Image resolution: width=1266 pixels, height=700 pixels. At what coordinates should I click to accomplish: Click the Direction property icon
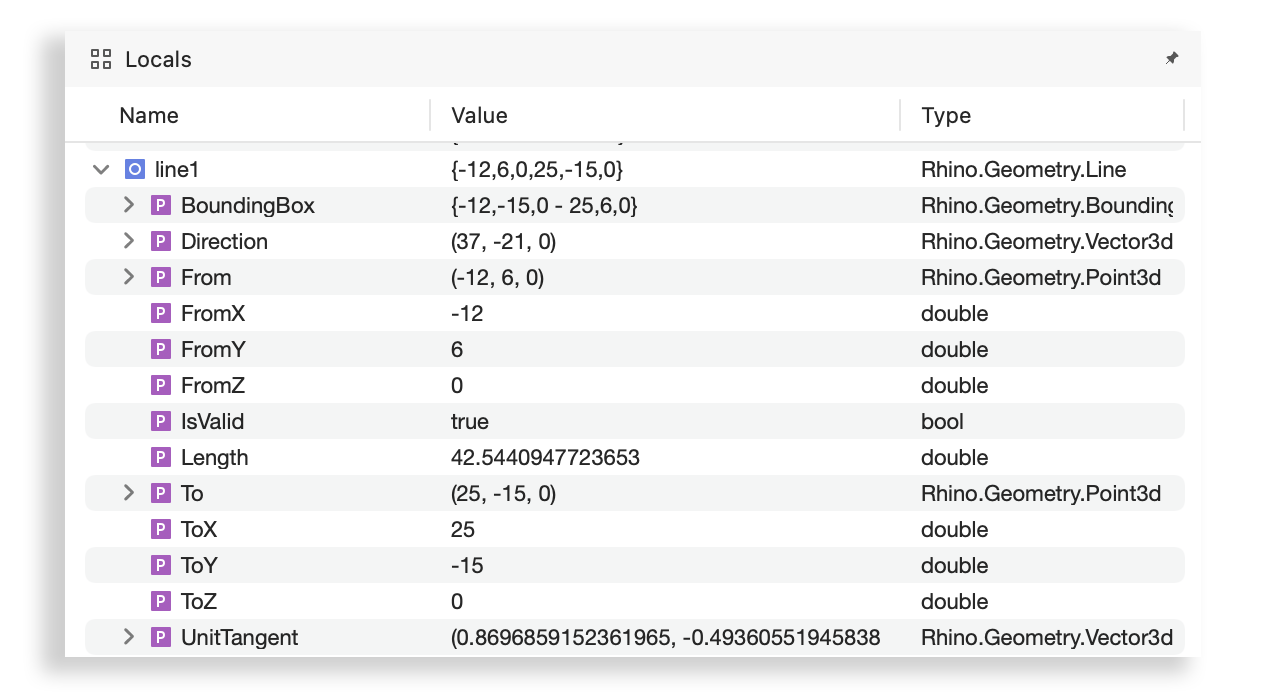(x=160, y=242)
